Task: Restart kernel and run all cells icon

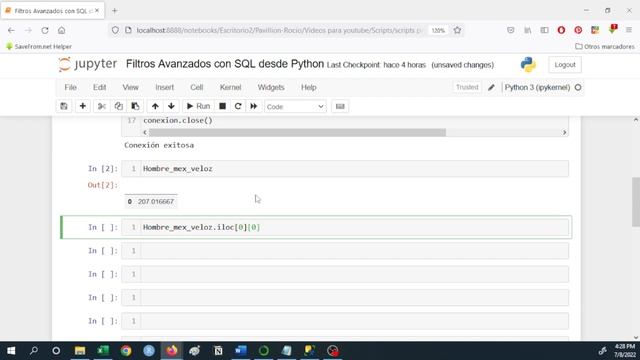Action: point(253,107)
